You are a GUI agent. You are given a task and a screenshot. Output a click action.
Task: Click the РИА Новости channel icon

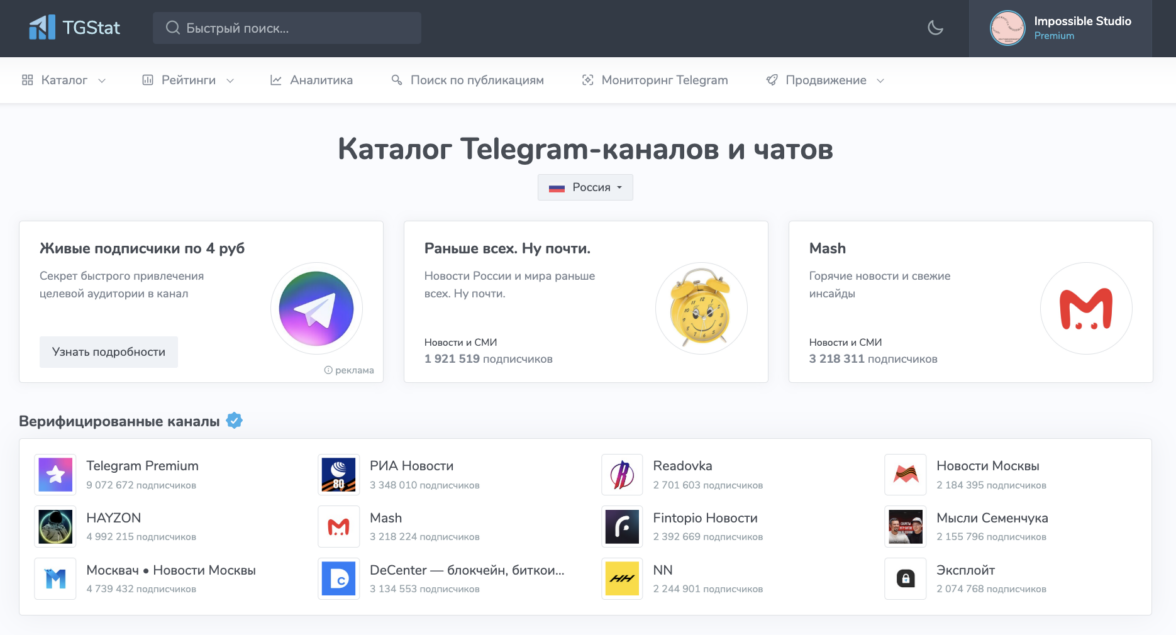click(338, 475)
